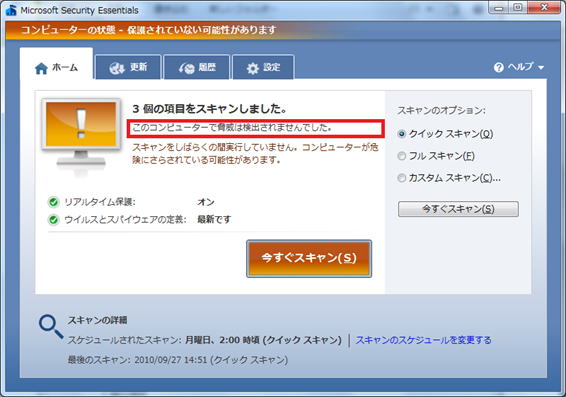Minimize the Security Essentials window

point(499,8)
